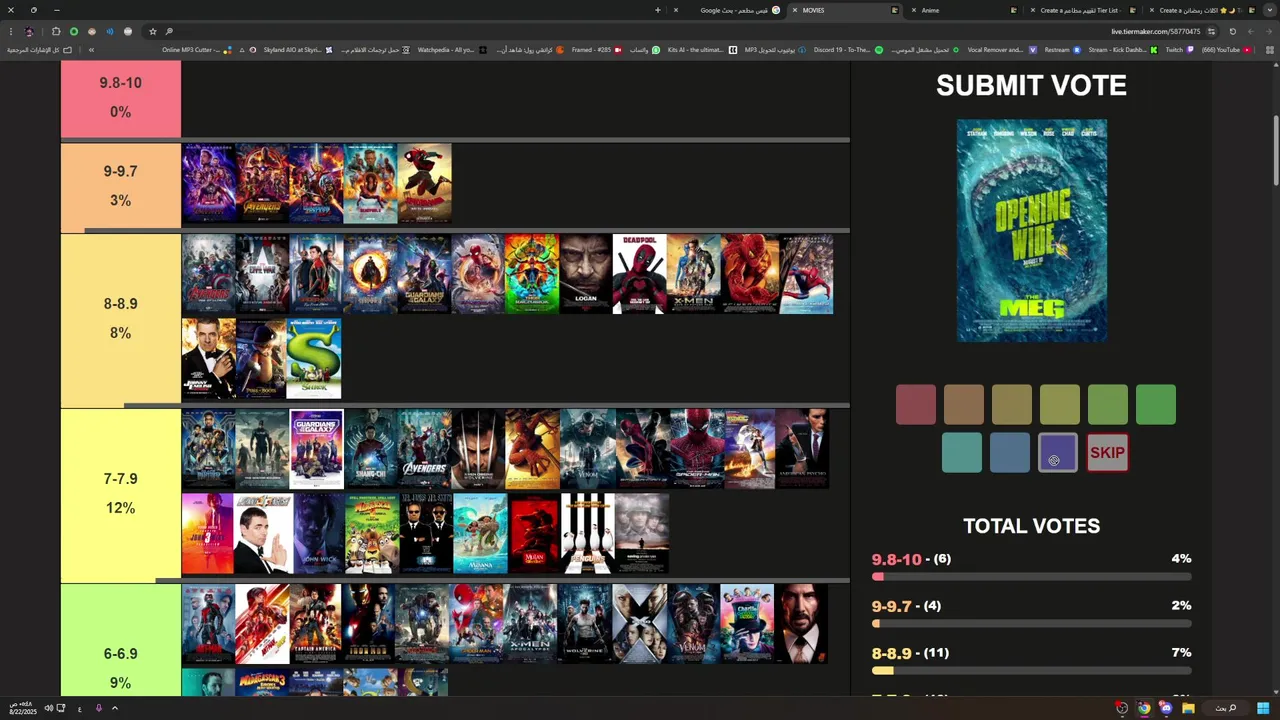Open the browser extensions puzzle icon
This screenshot has width=1280, height=720.
click(x=56, y=31)
